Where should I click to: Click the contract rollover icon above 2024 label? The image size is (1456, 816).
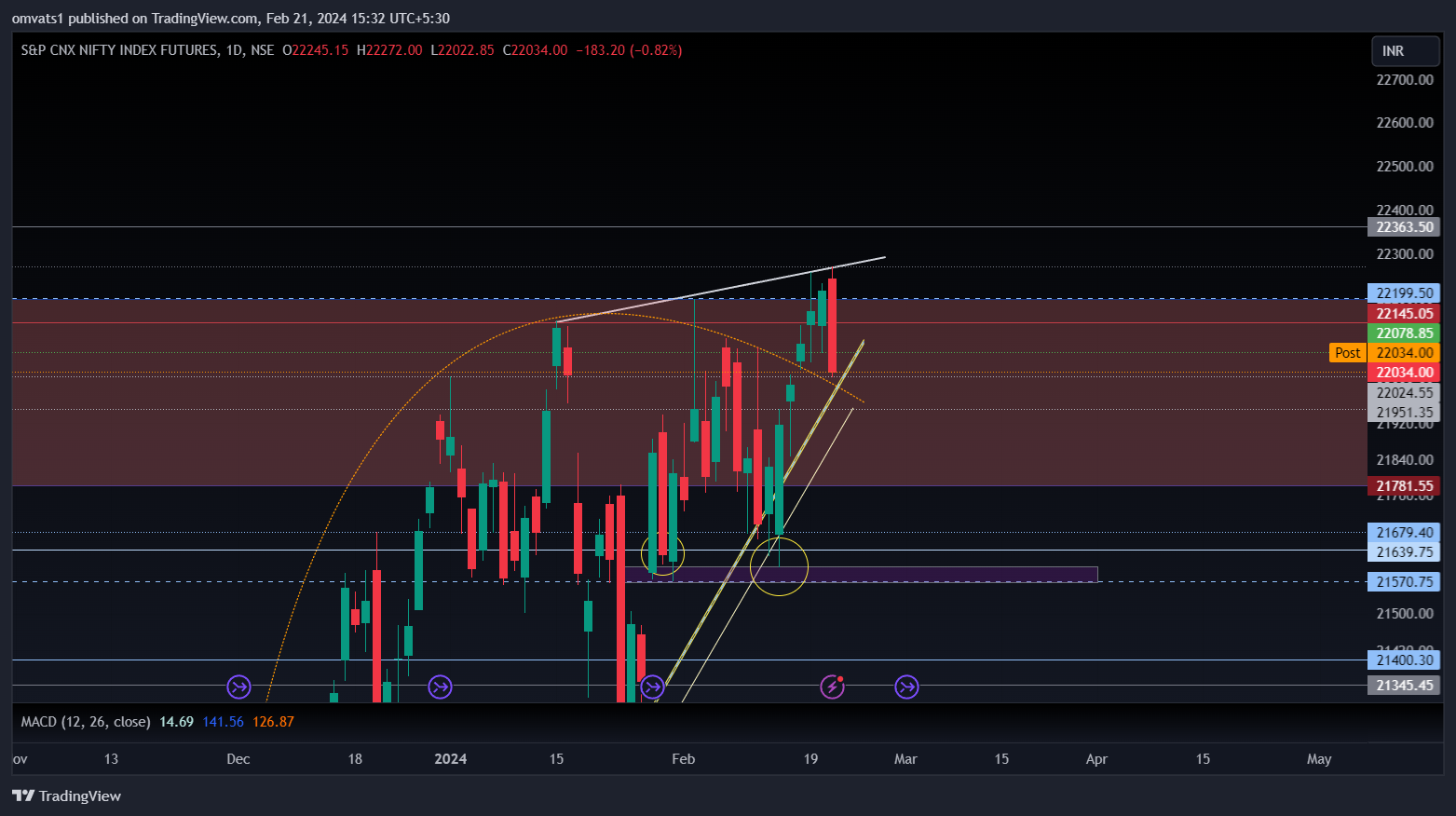pyautogui.click(x=440, y=687)
